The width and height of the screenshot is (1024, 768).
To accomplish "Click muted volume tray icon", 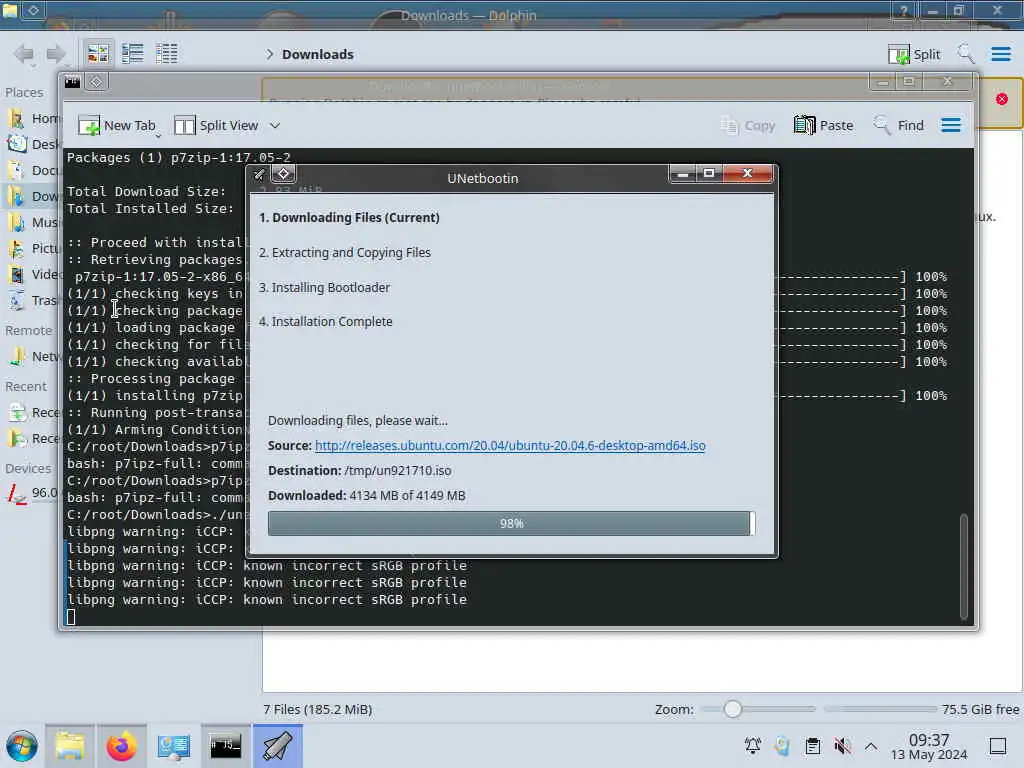I will click(842, 746).
